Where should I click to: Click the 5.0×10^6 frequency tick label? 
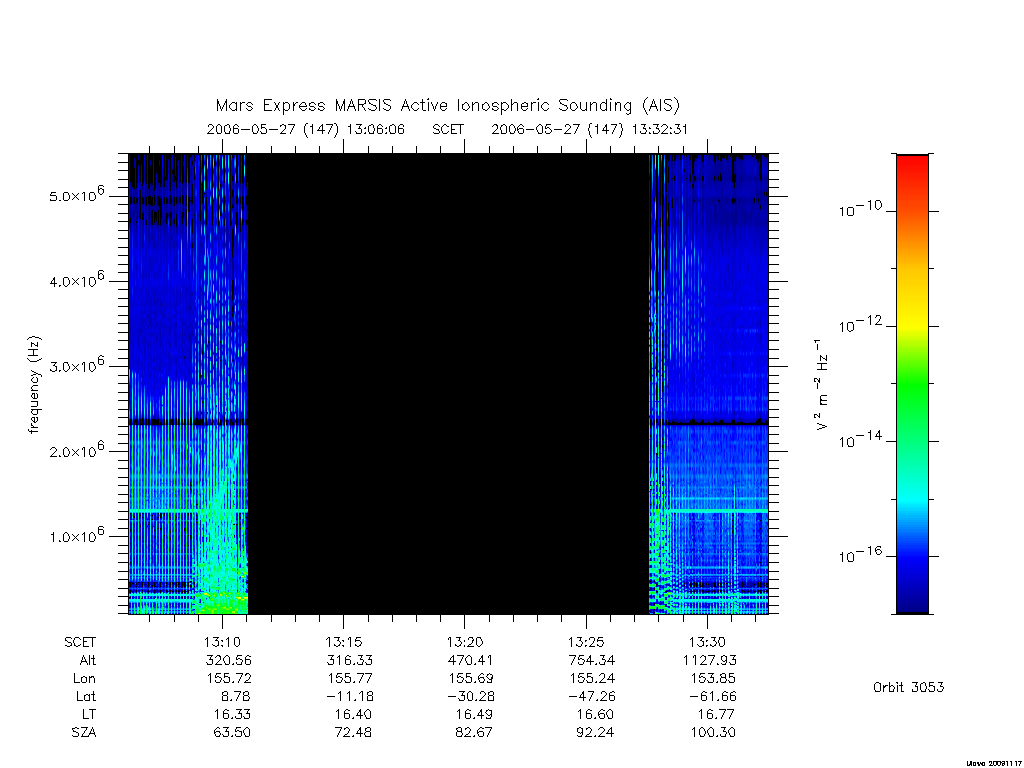click(x=76, y=195)
